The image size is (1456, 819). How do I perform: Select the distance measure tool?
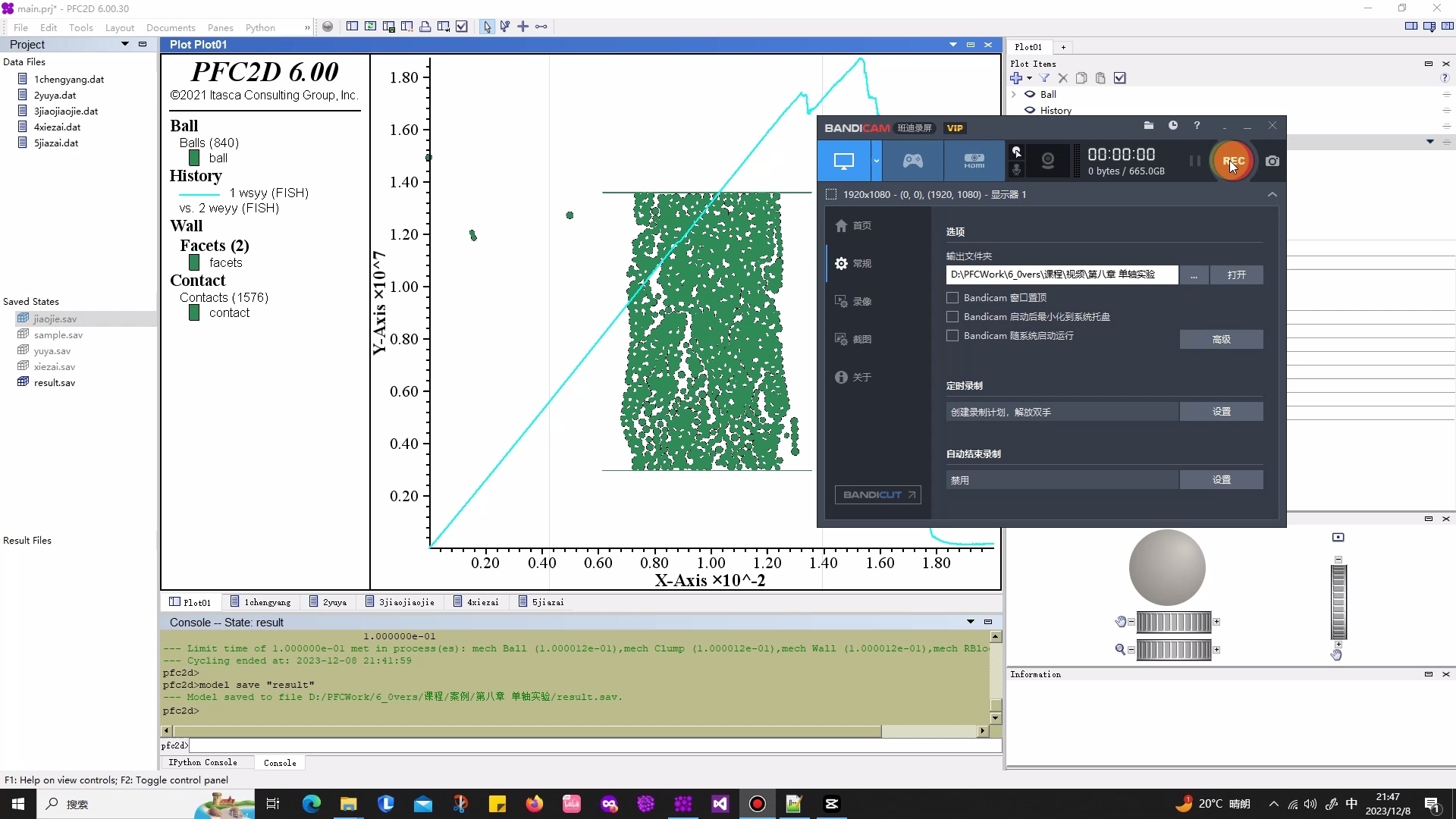pyautogui.click(x=541, y=27)
